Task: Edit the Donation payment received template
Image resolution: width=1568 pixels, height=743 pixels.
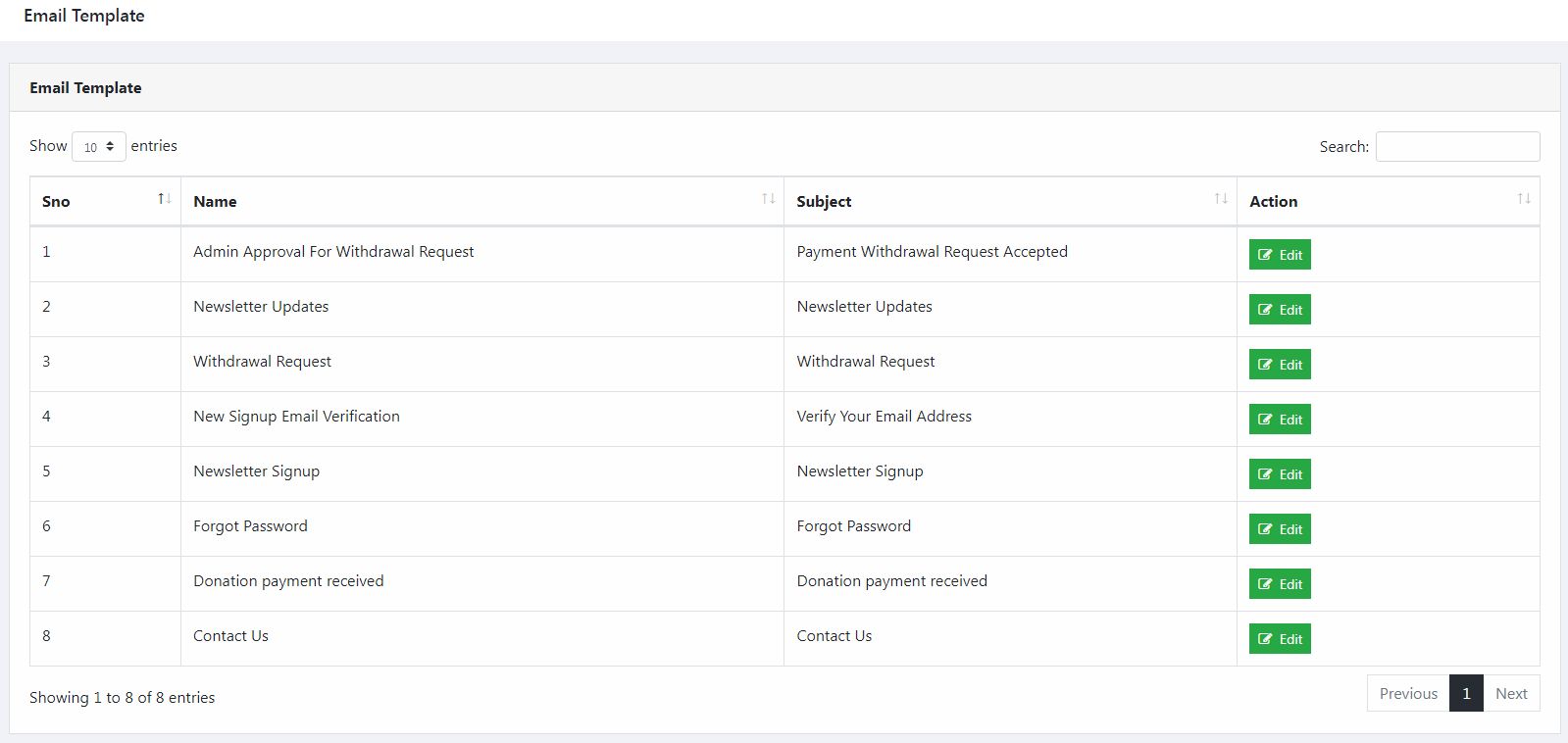Action: pos(1280,584)
